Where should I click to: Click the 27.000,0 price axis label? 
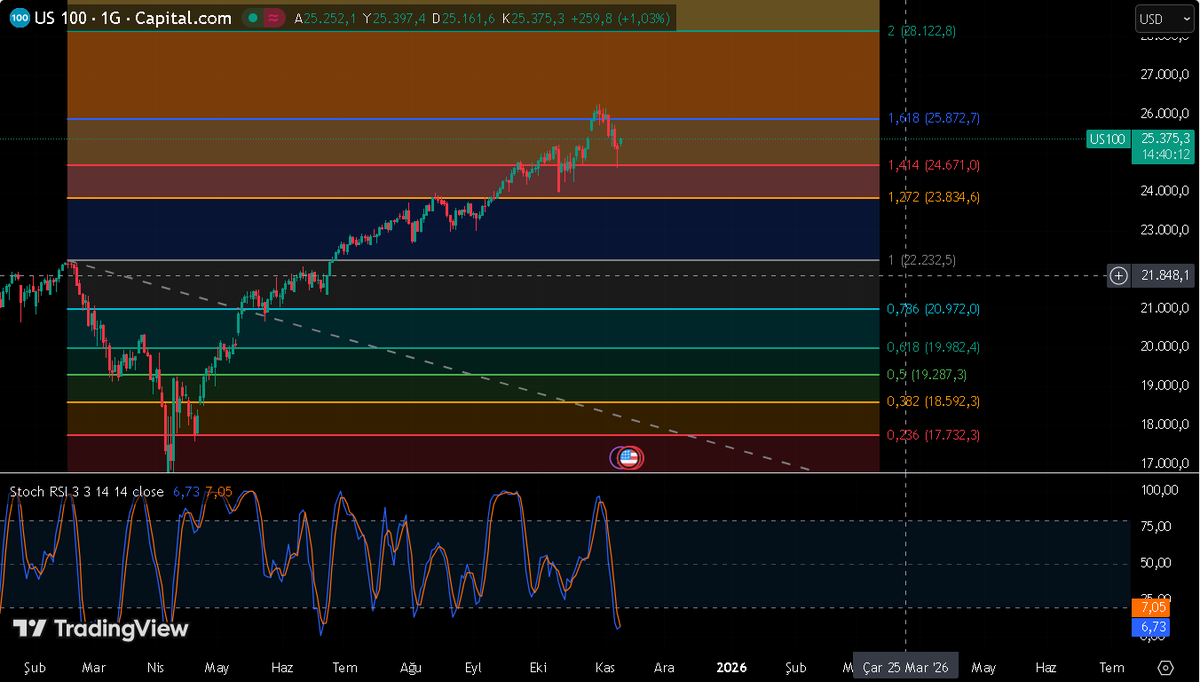(x=1164, y=75)
